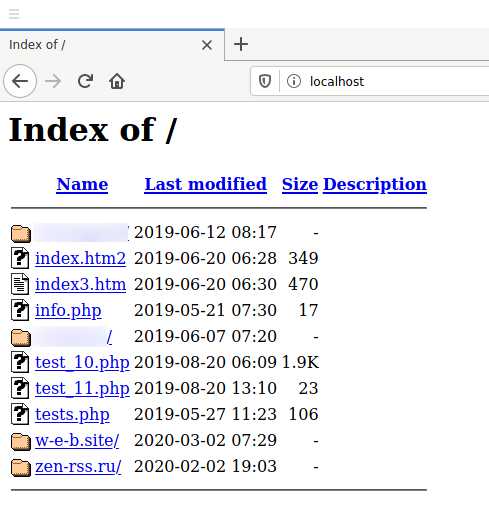The image size is (489, 509).
Task: Go to the home page icon
Action: coord(117,81)
